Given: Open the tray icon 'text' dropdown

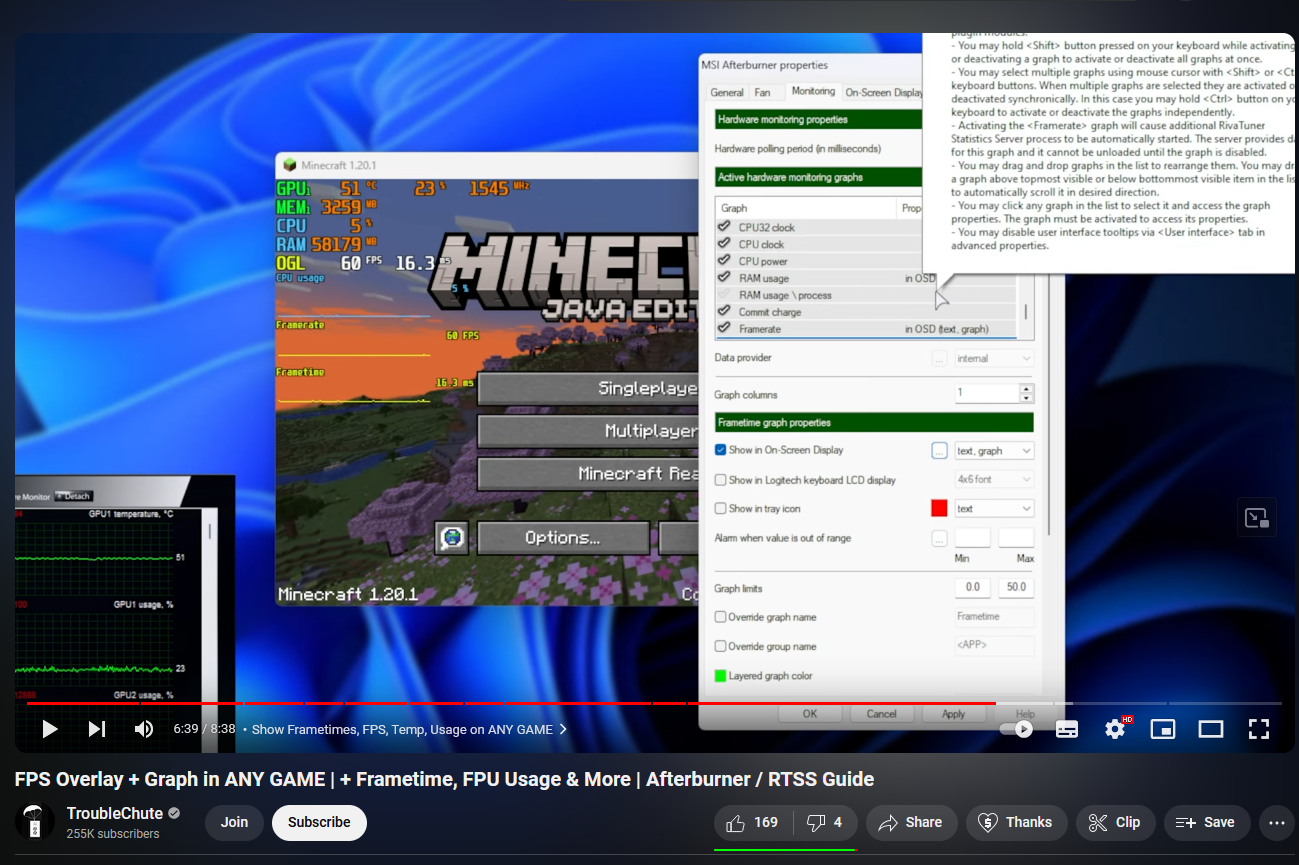Looking at the screenshot, I should click(993, 509).
